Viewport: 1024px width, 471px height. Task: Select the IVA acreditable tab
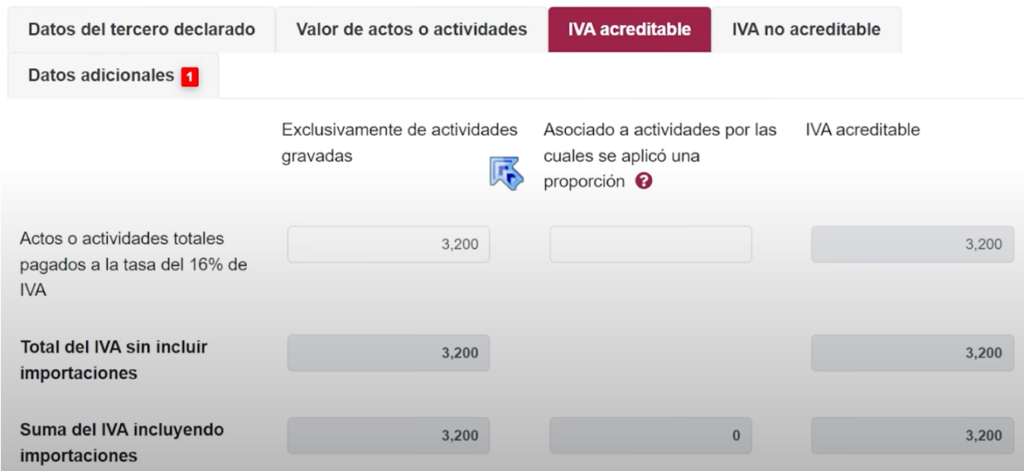point(629,29)
